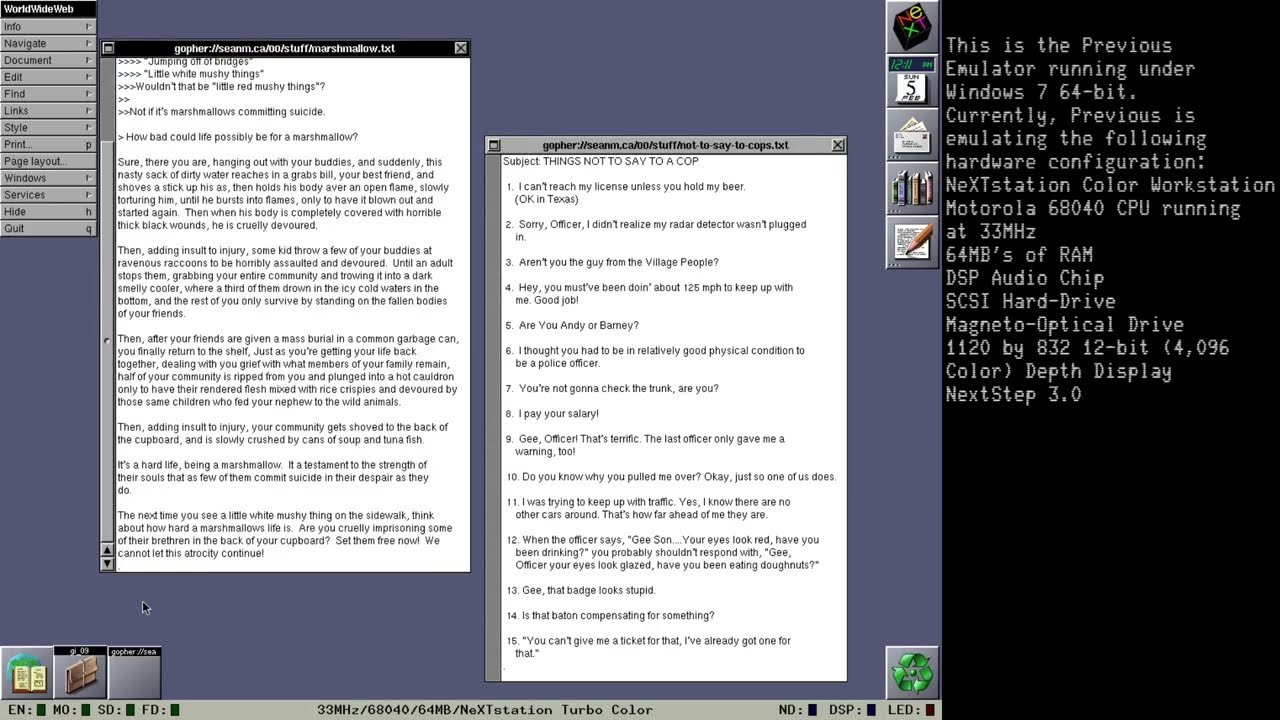Click '> How bad could life possibly be for a marshmallow?'
This screenshot has width=1280, height=720.
[x=237, y=137]
